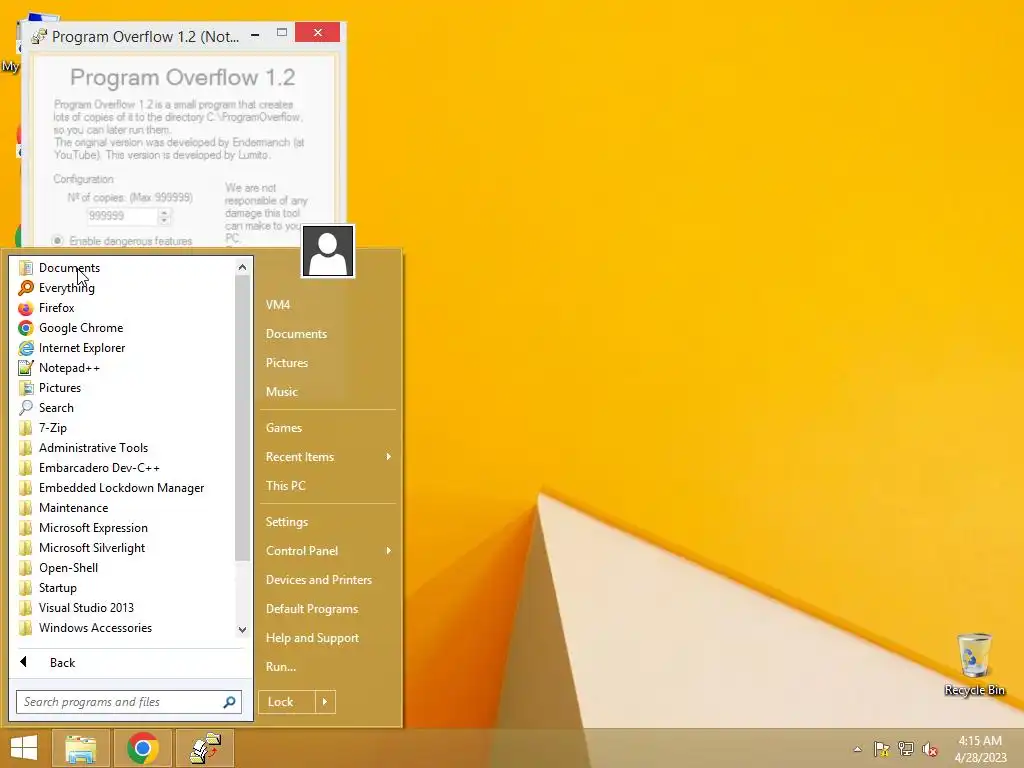1024x768 pixels.
Task: Click the muted volume tray icon
Action: [930, 749]
